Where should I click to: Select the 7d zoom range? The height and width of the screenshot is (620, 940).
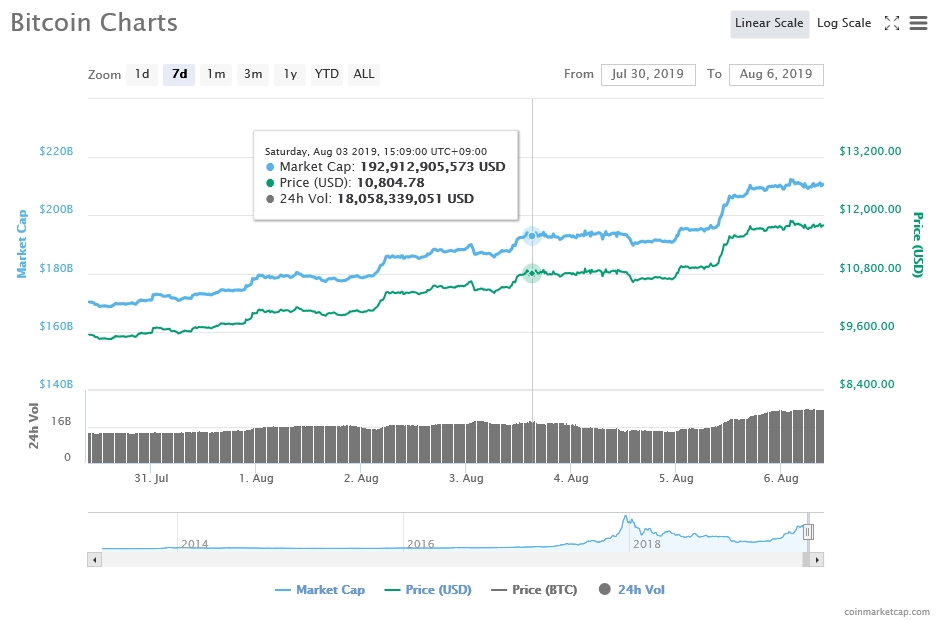coord(179,74)
